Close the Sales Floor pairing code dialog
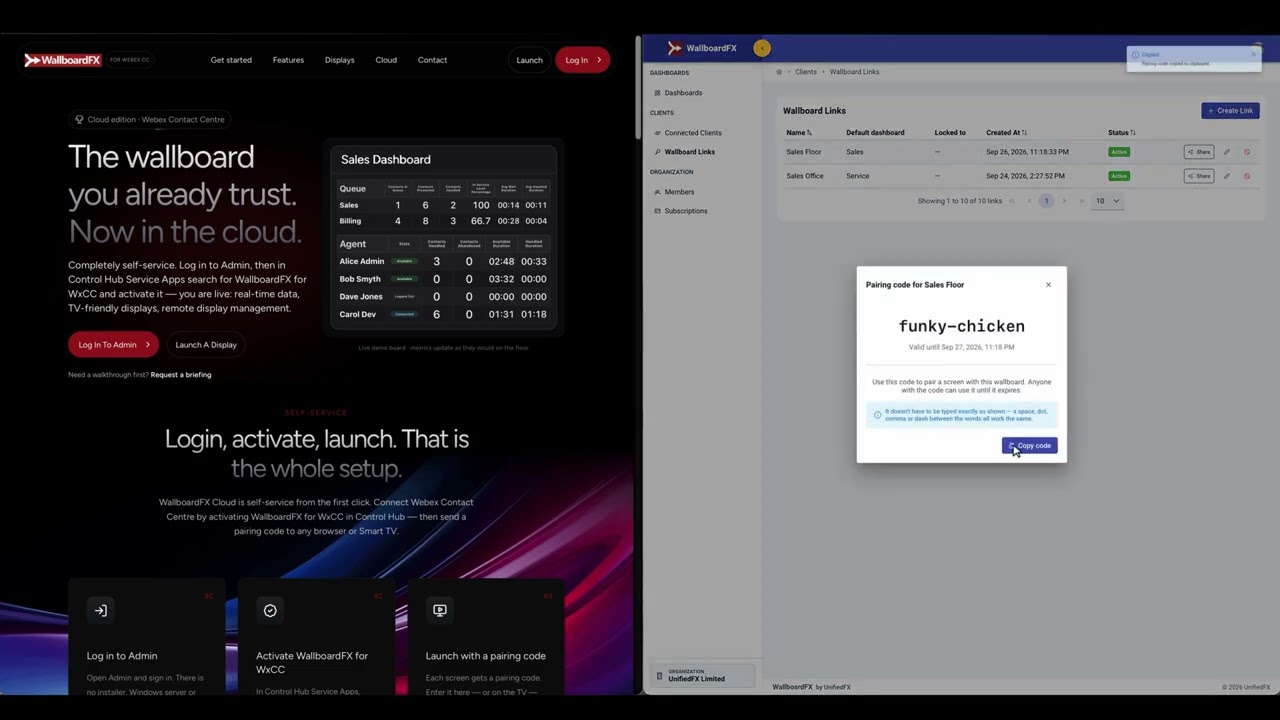Image resolution: width=1280 pixels, height=720 pixels. tap(1048, 285)
